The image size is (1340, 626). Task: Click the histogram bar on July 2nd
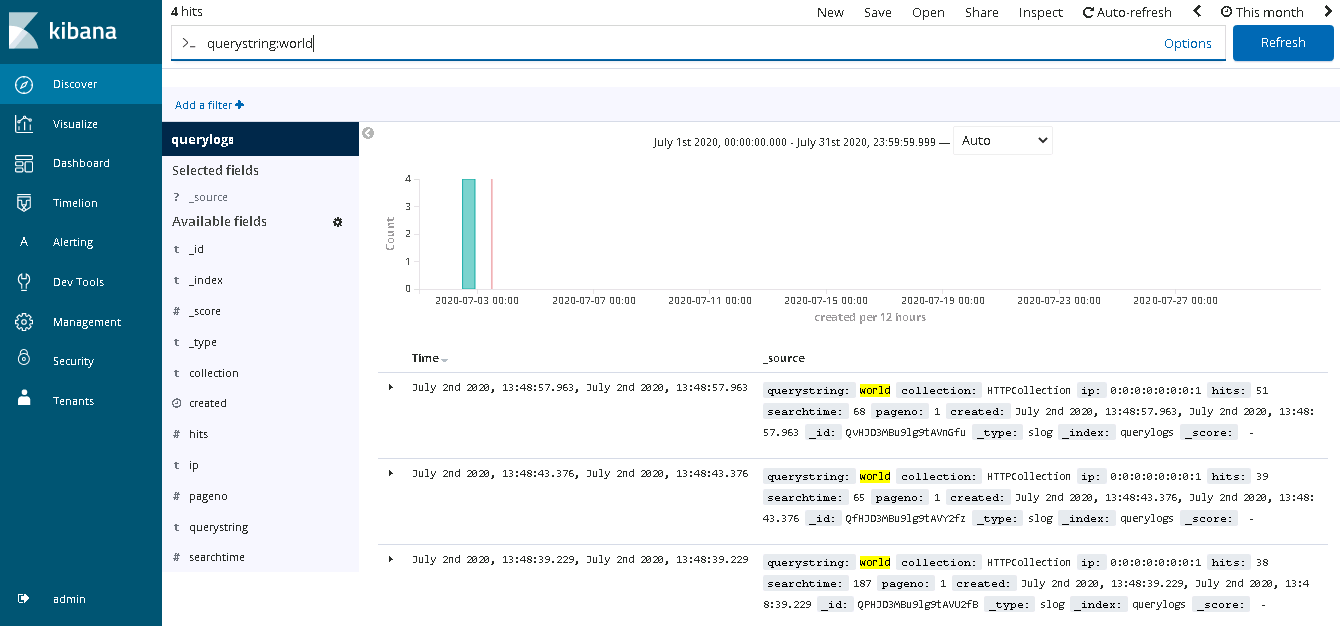[468, 234]
